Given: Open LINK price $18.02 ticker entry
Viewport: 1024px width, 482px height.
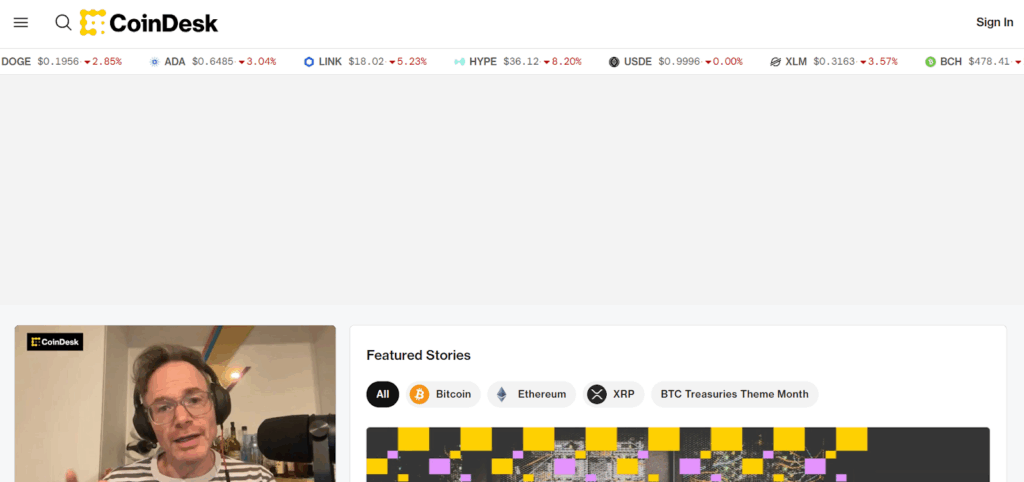Looking at the screenshot, I should pyautogui.click(x=365, y=62).
